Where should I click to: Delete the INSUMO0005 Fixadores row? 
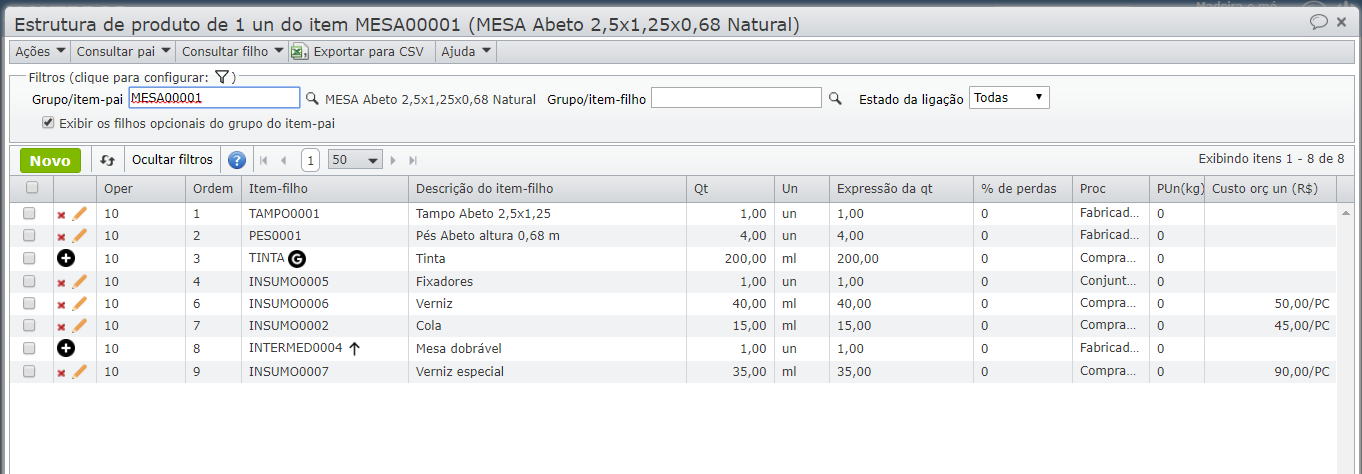61,283
